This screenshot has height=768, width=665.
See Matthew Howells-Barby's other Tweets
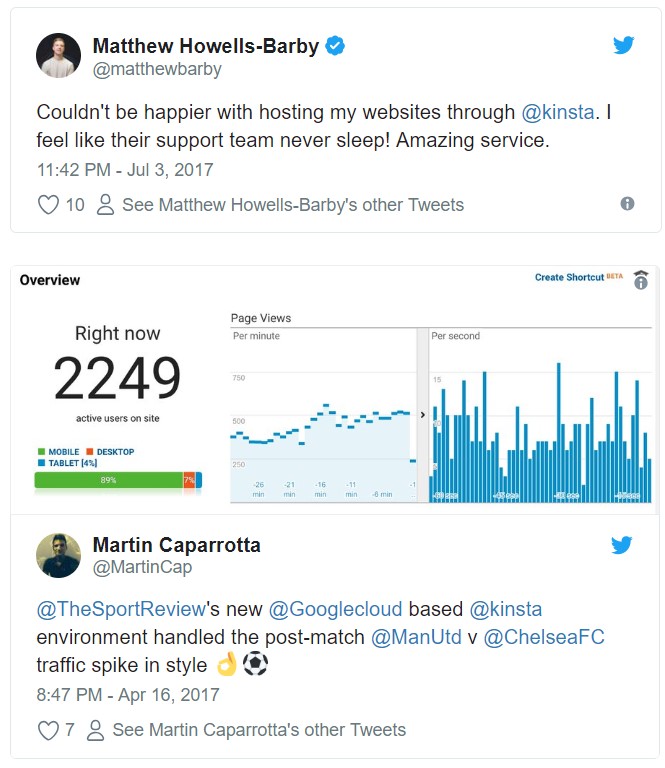[x=293, y=205]
